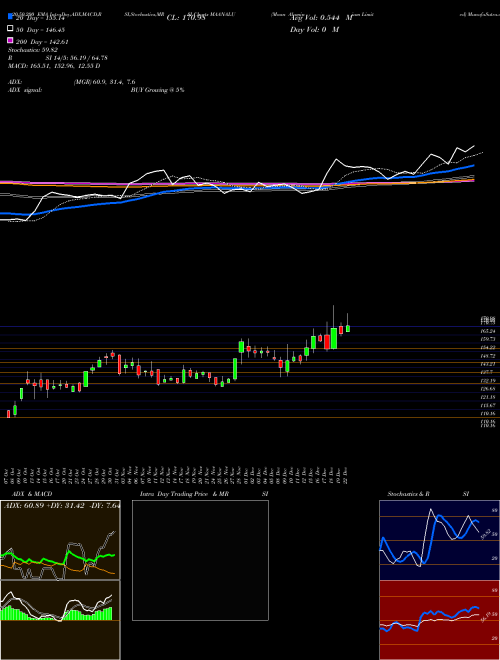Click the magenta 200 Day legend swatch
Viewport: 500px width, 660px height.
pos(10,41)
